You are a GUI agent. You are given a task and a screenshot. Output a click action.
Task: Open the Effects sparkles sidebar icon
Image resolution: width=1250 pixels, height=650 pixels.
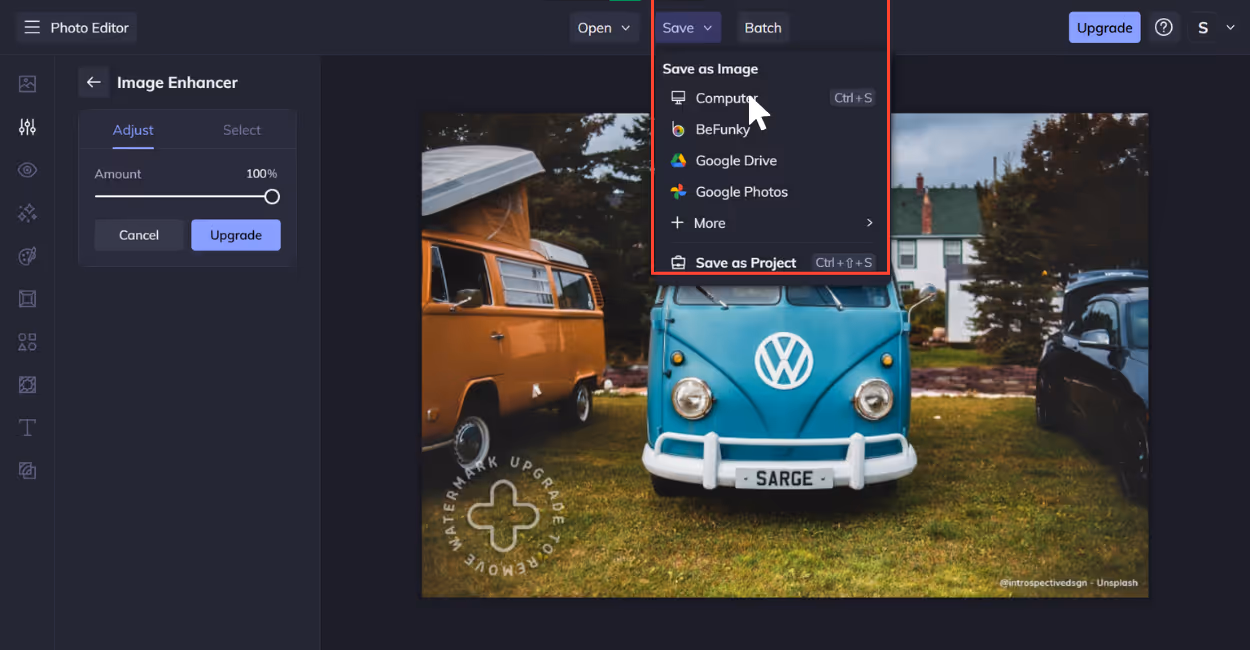(x=27, y=213)
